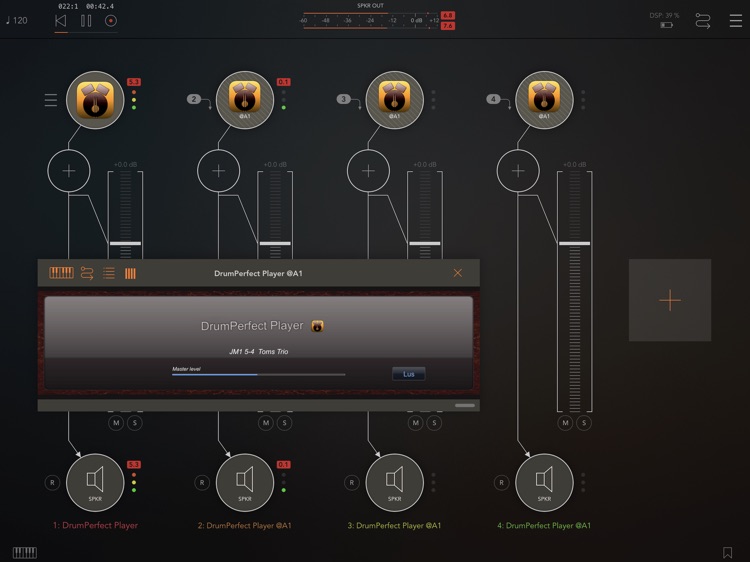The width and height of the screenshot is (750, 562).
Task: Mute channel 4
Action: pyautogui.click(x=565, y=423)
